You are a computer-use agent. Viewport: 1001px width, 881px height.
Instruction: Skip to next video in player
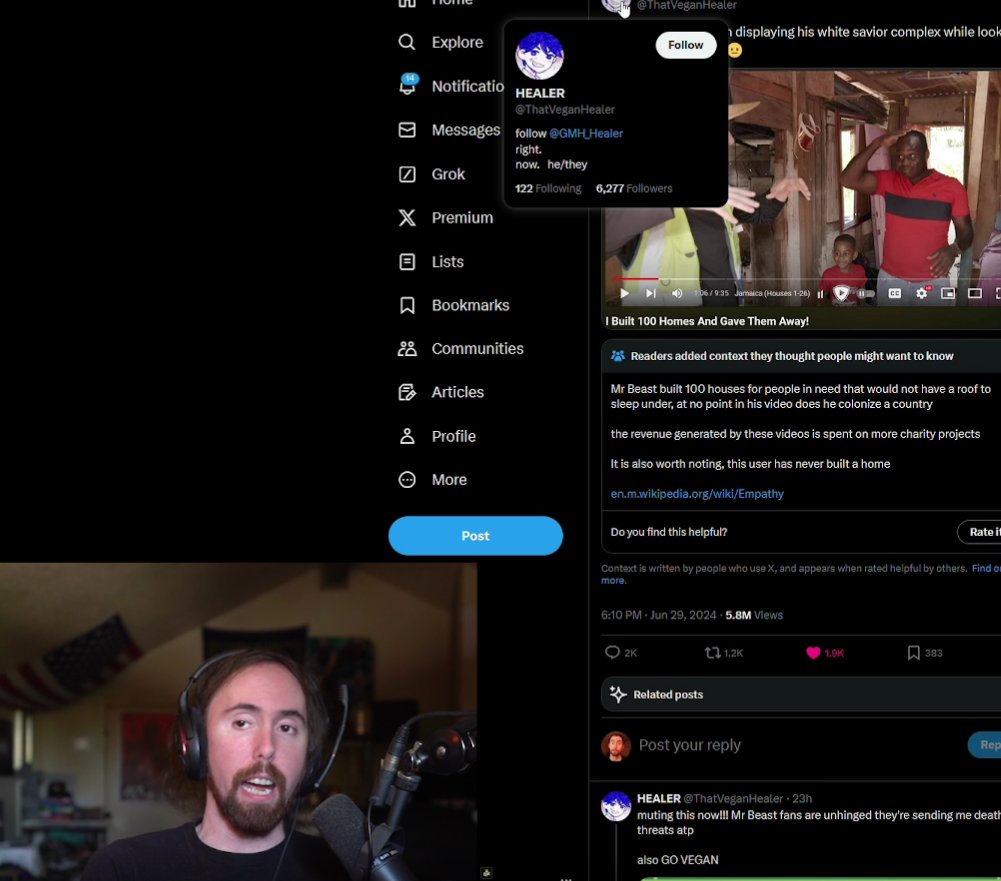[x=650, y=293]
